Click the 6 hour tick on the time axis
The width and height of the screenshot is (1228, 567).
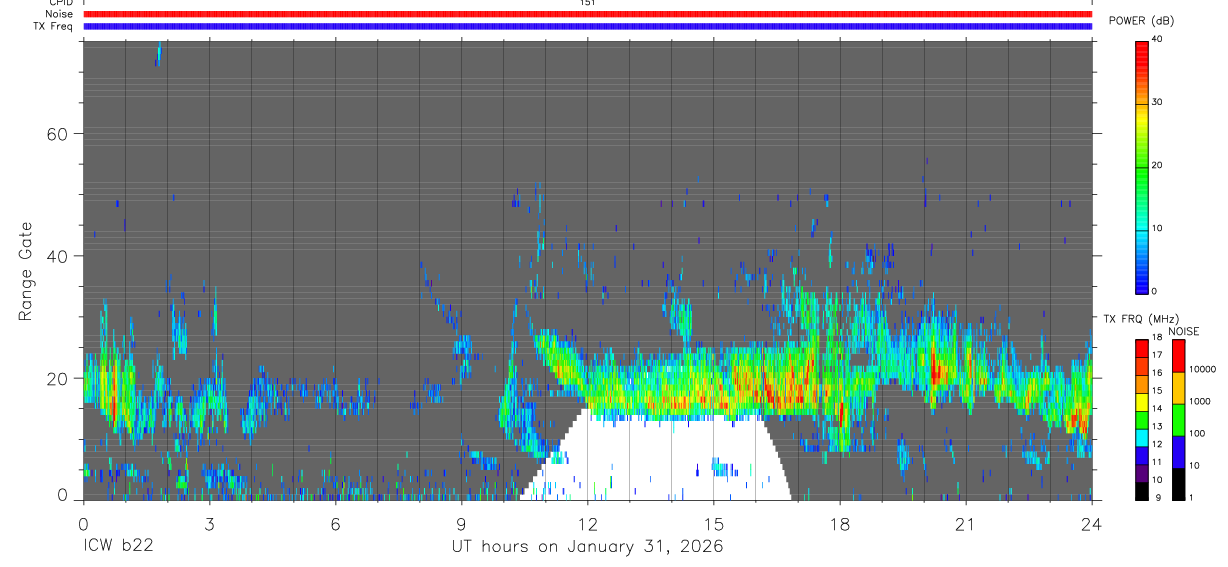tap(335, 523)
